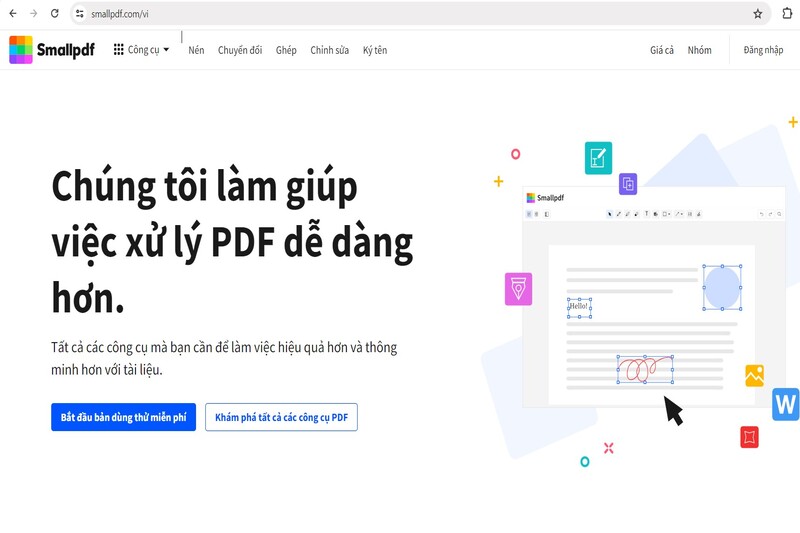Expand the Công cụ dropdown menu

tap(148, 50)
